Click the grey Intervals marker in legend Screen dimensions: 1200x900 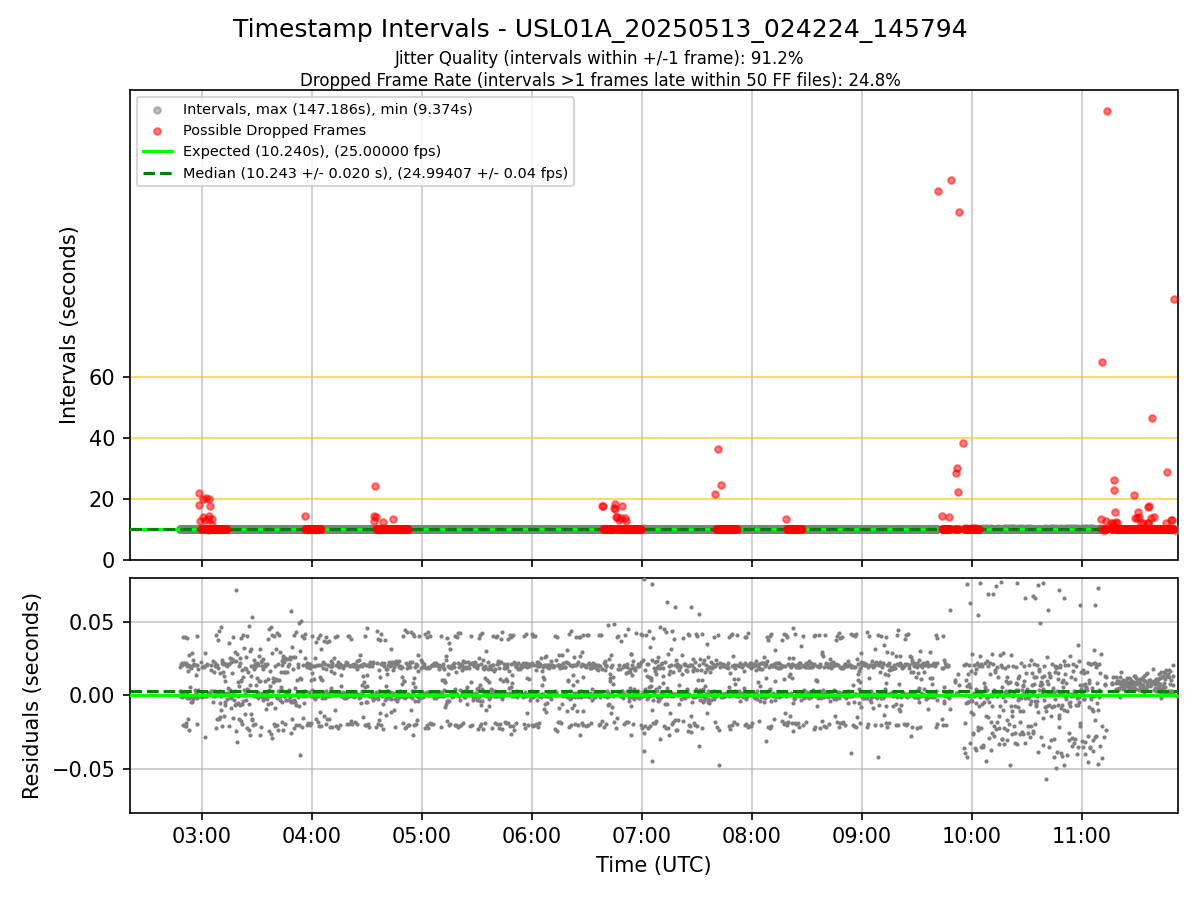tap(157, 109)
